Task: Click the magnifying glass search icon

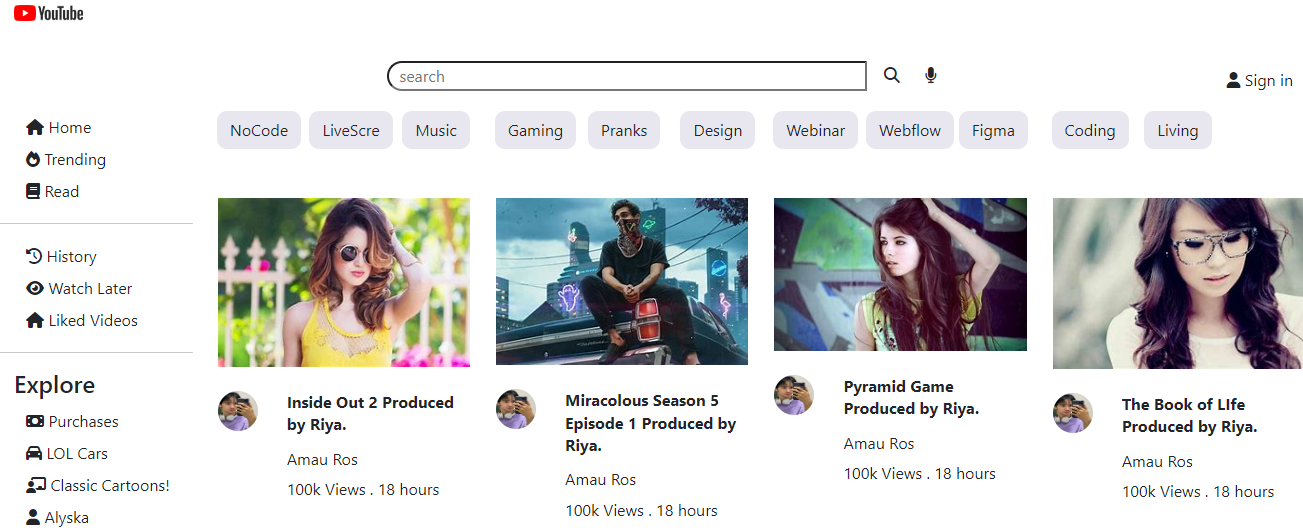Action: tap(891, 75)
